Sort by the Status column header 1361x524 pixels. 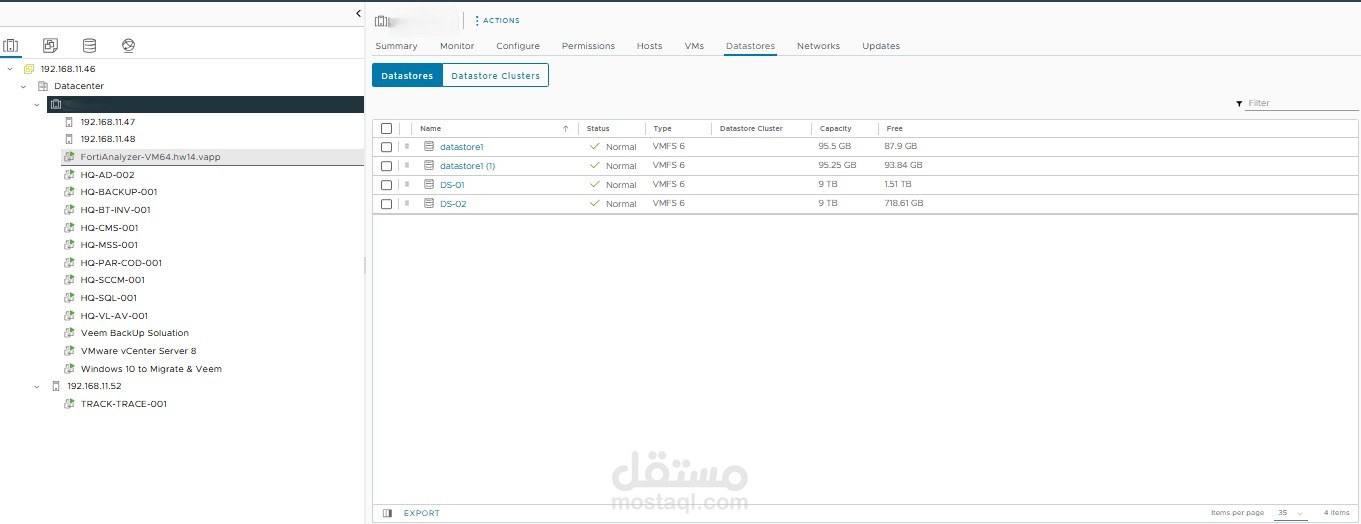coord(598,129)
